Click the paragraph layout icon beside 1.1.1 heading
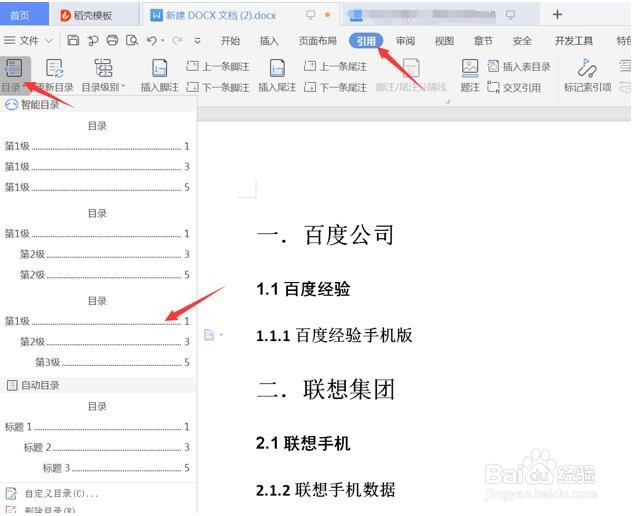Screen dimensions: 633x516 [x=209, y=335]
